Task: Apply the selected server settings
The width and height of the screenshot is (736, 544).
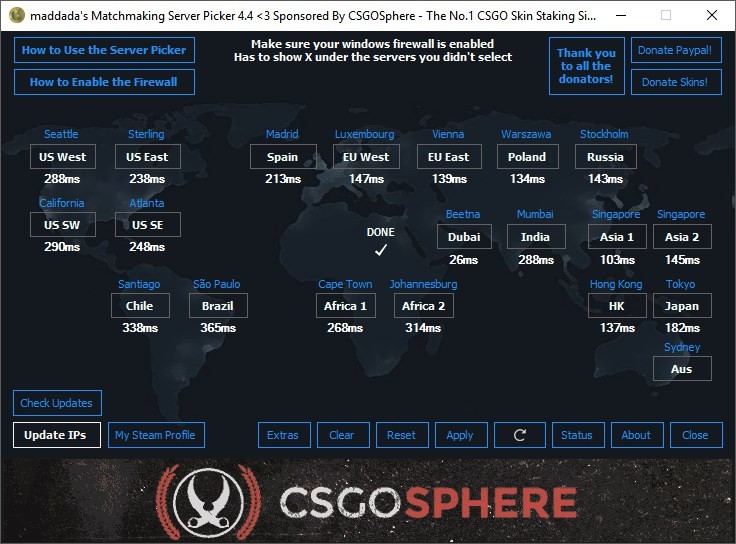Action: 460,435
